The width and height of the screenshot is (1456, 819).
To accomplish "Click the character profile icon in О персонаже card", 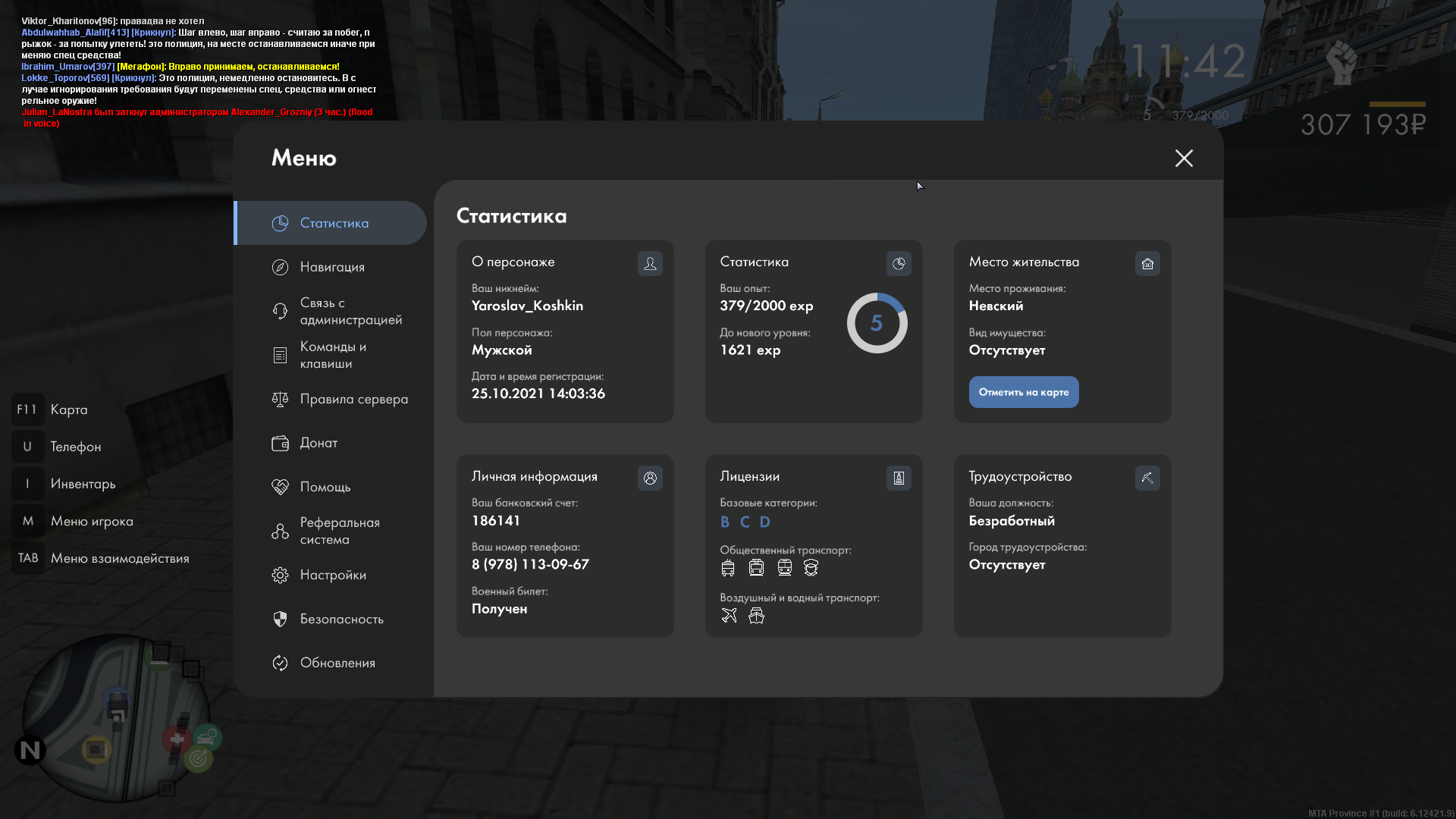I will 650,264.
